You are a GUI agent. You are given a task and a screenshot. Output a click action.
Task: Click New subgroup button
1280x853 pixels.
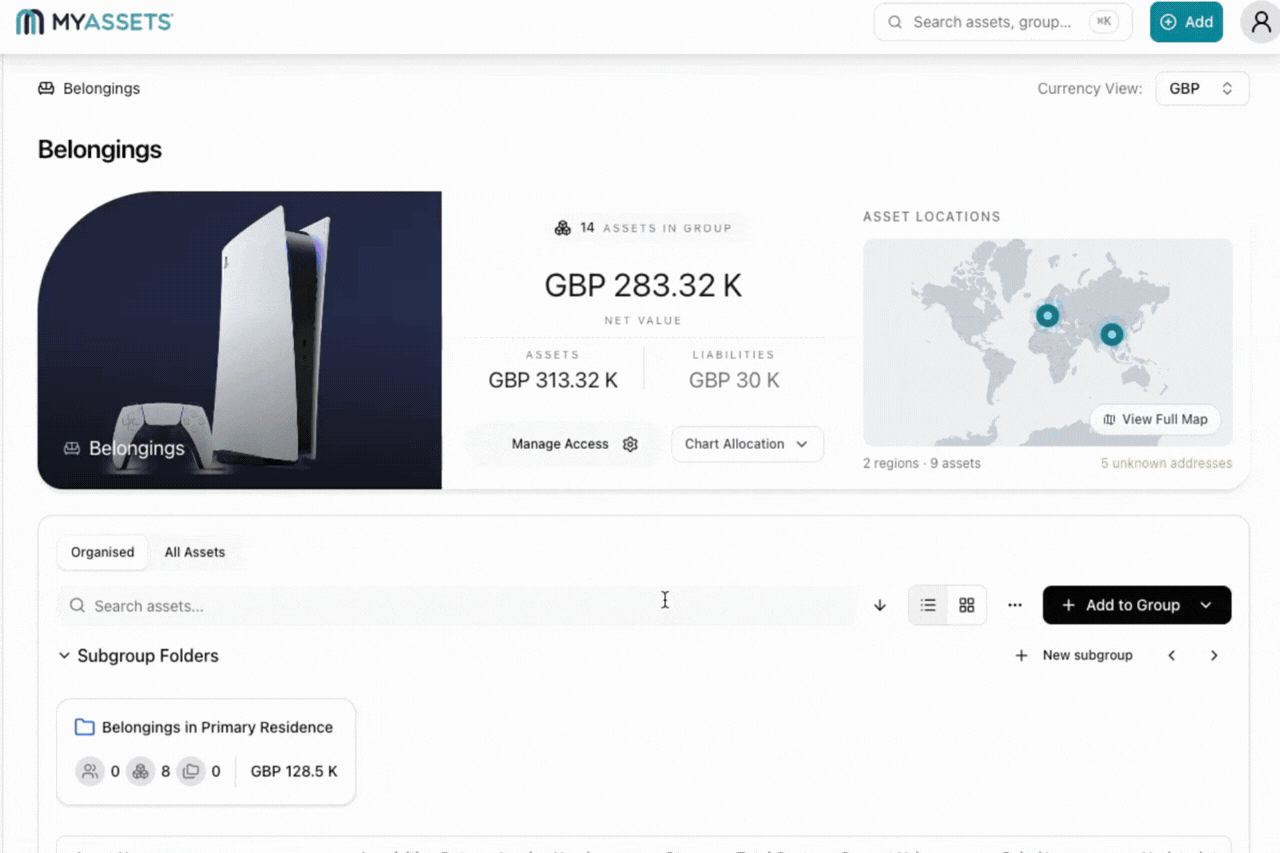[1074, 655]
